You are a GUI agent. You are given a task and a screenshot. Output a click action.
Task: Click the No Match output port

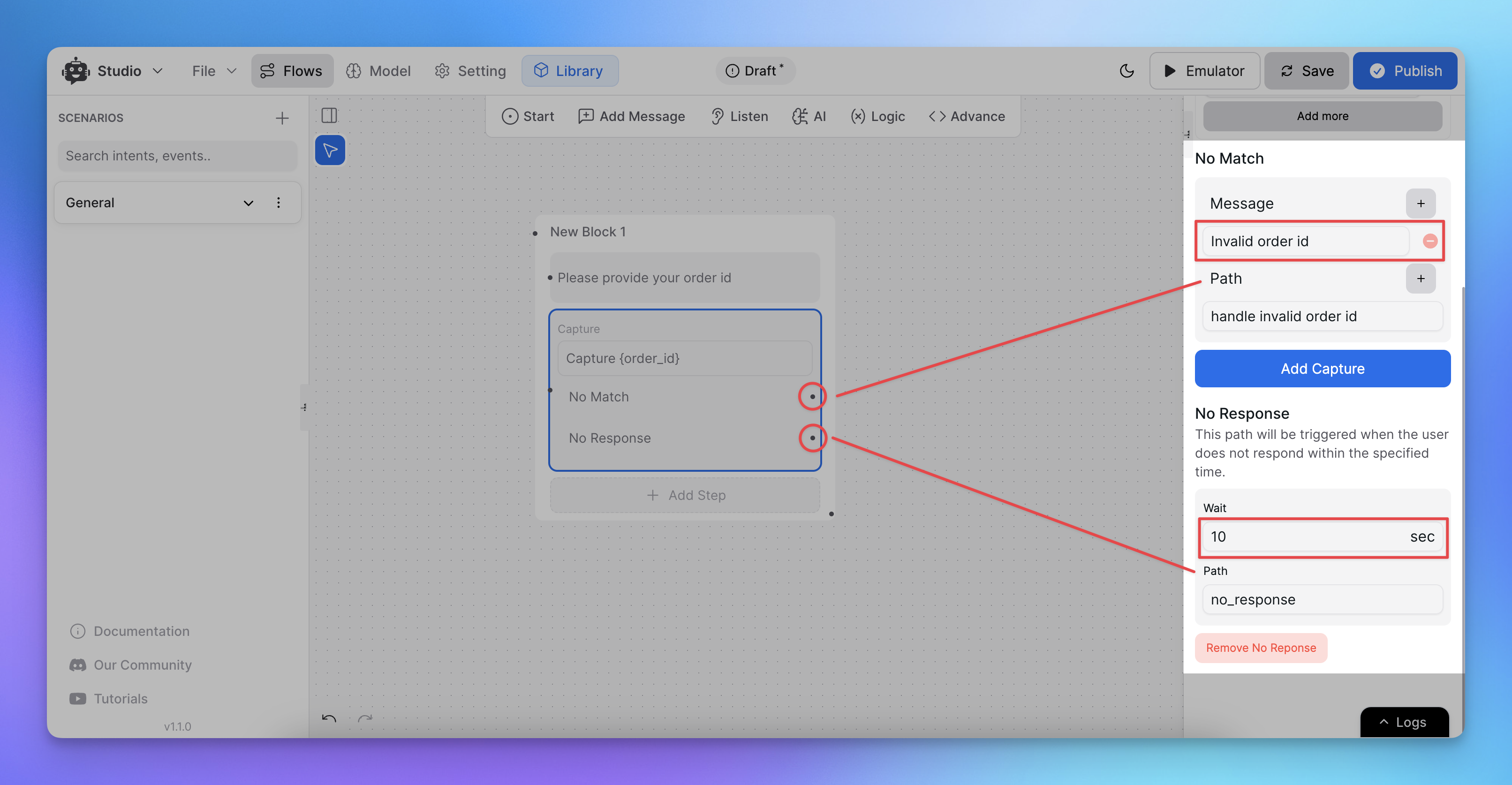812,397
